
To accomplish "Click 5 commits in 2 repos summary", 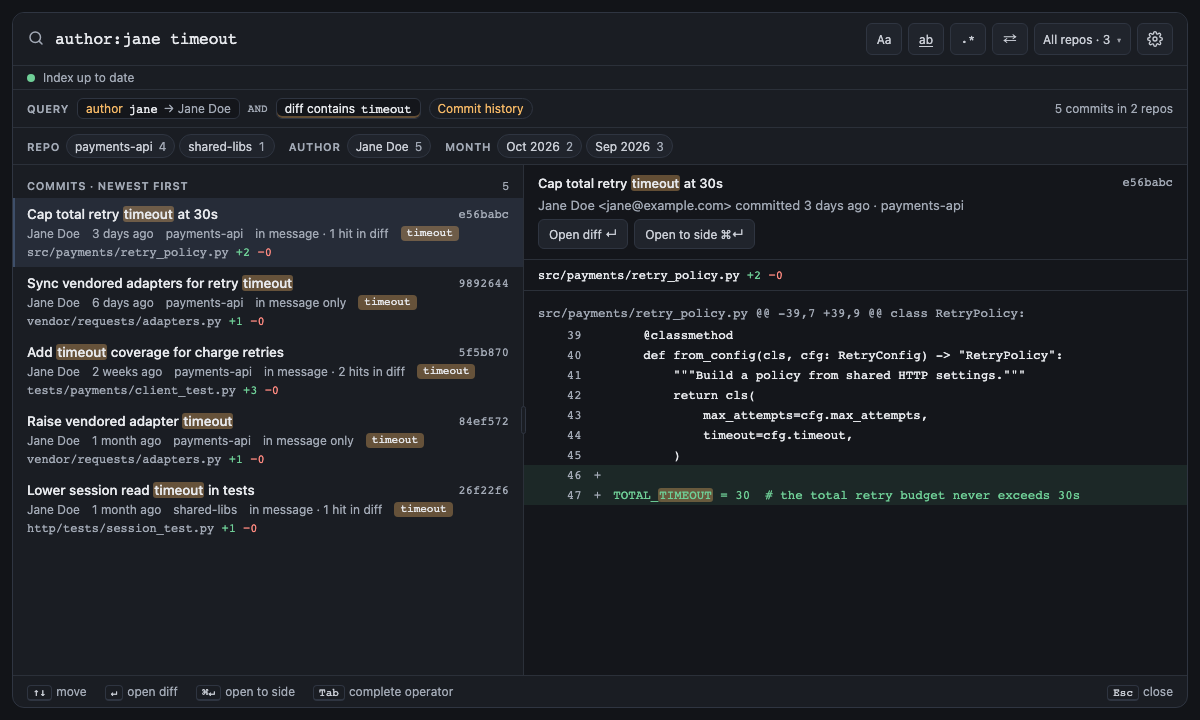I will (1114, 109).
